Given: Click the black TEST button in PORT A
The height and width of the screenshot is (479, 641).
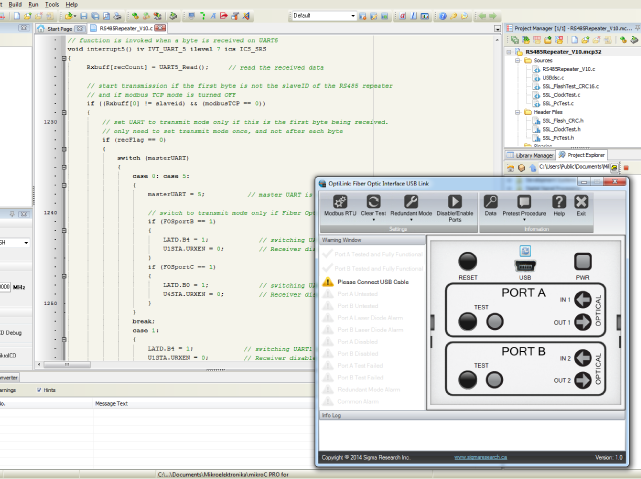Looking at the screenshot, I should pos(468,321).
